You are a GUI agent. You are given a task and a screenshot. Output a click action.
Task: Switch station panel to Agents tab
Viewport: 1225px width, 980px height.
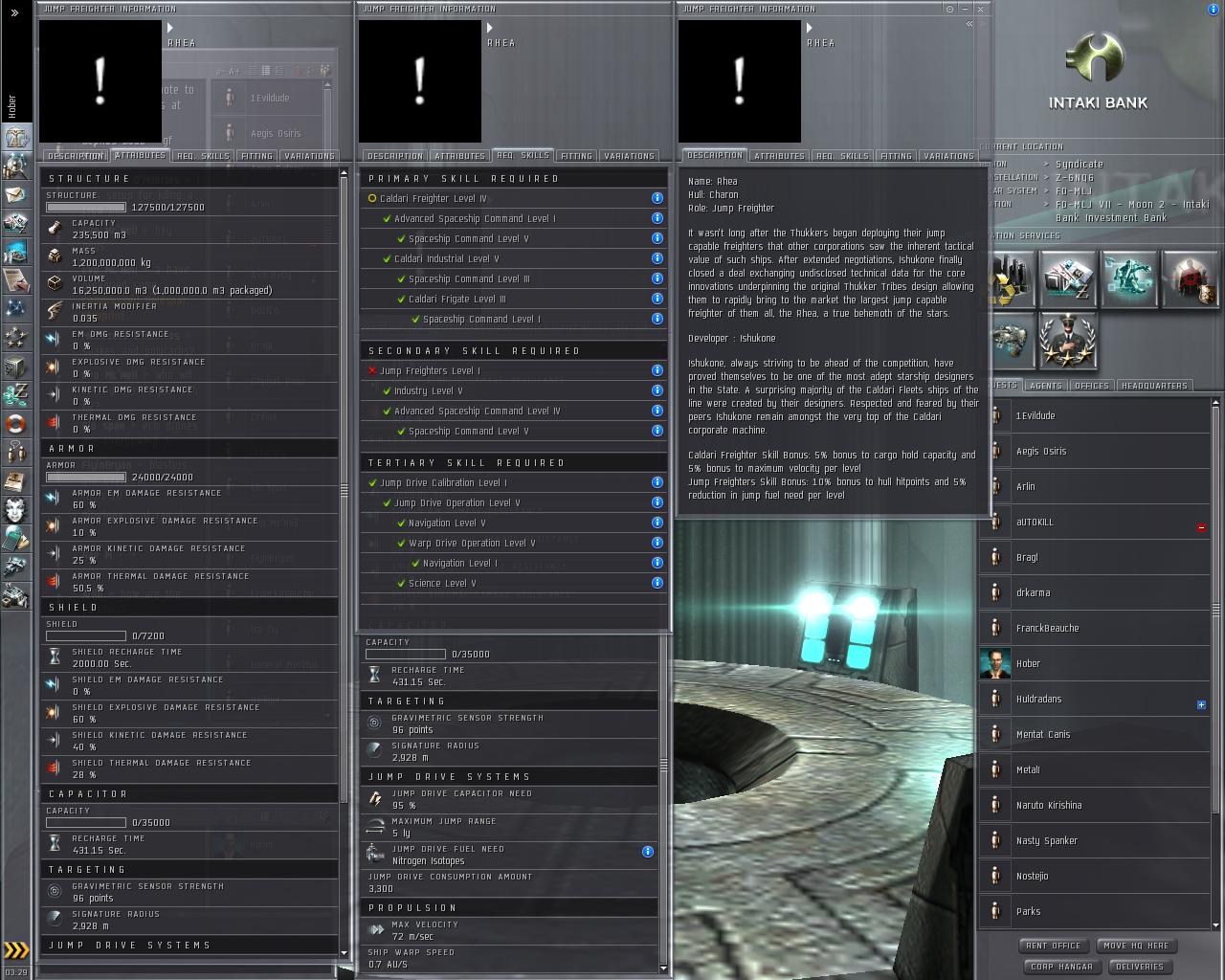tap(1045, 386)
